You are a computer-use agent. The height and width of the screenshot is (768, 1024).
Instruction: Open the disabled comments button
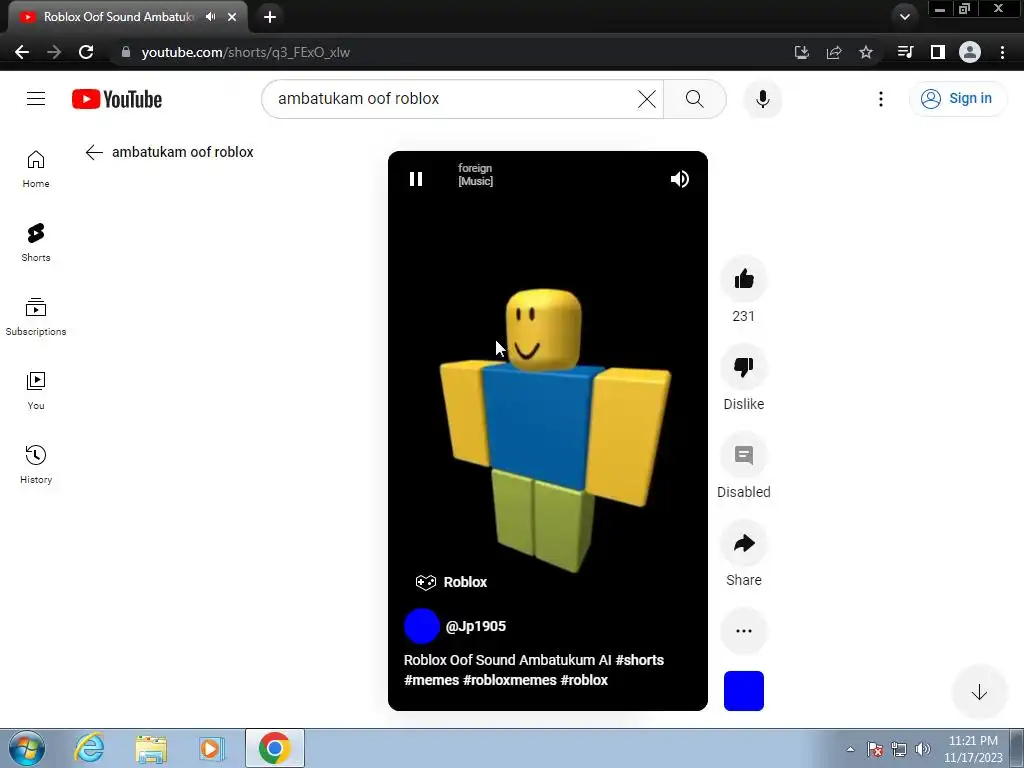(x=744, y=455)
